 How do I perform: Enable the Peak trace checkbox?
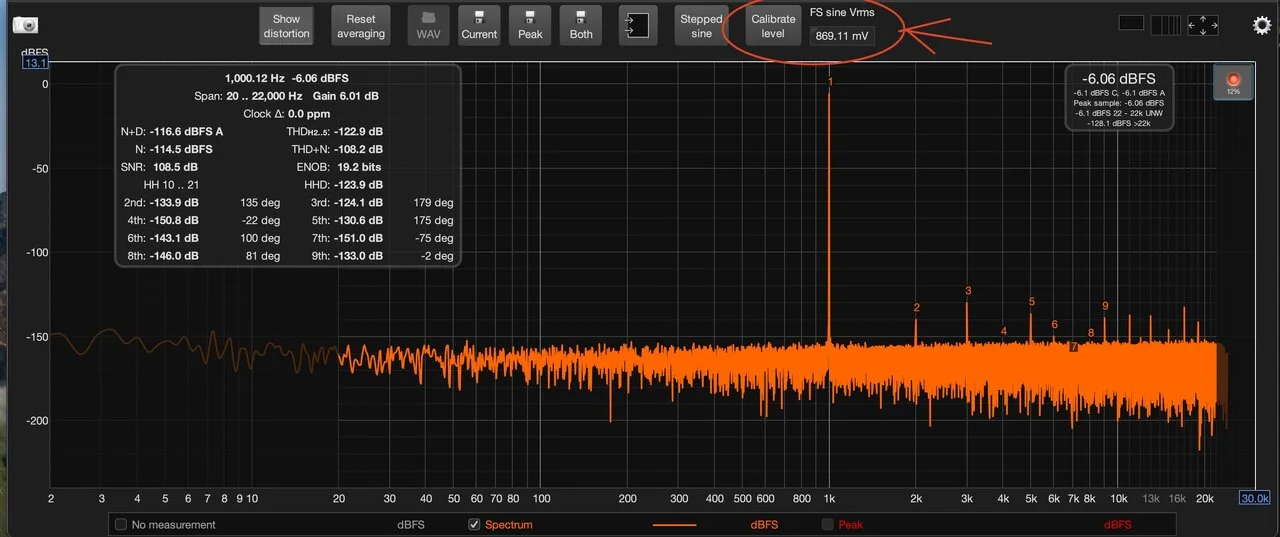[827, 524]
